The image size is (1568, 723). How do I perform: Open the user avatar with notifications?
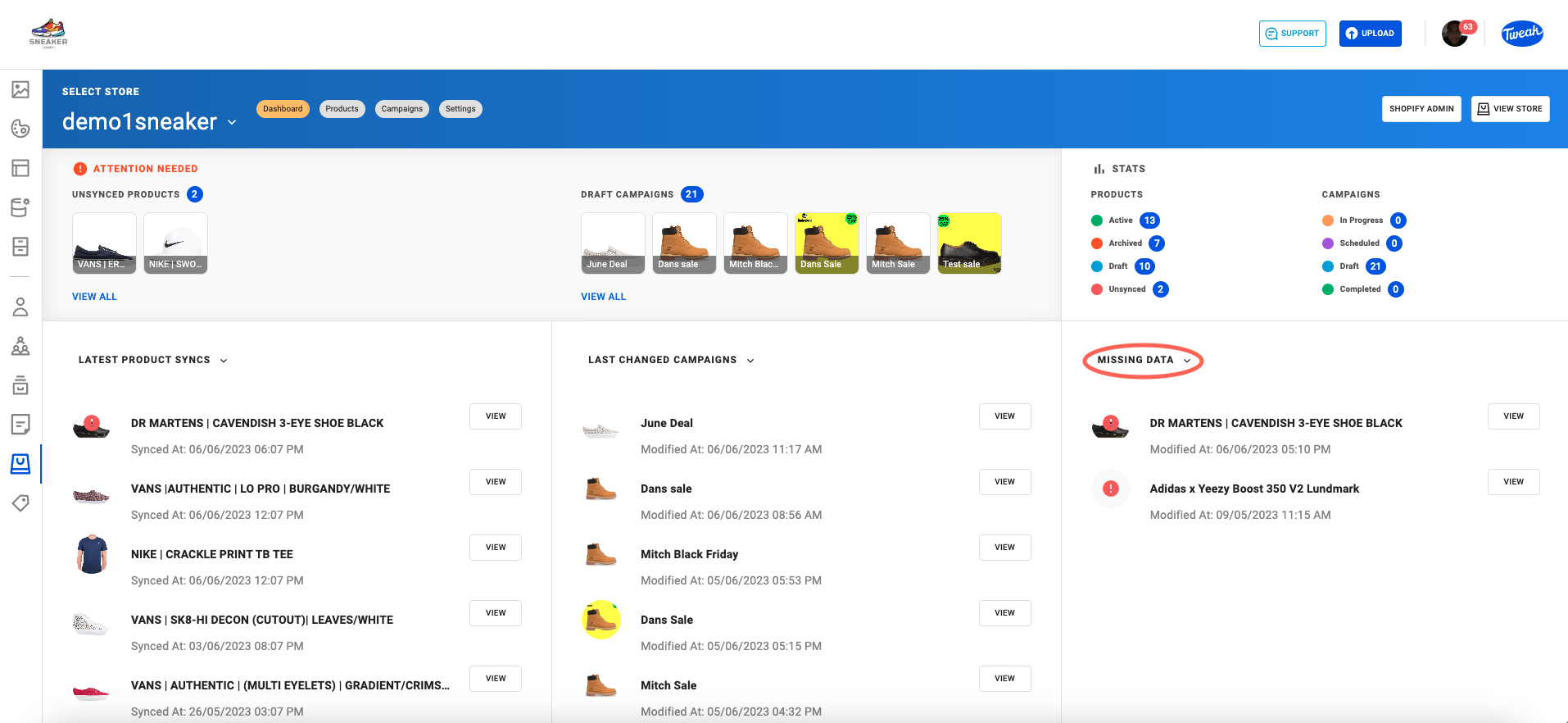[1456, 34]
